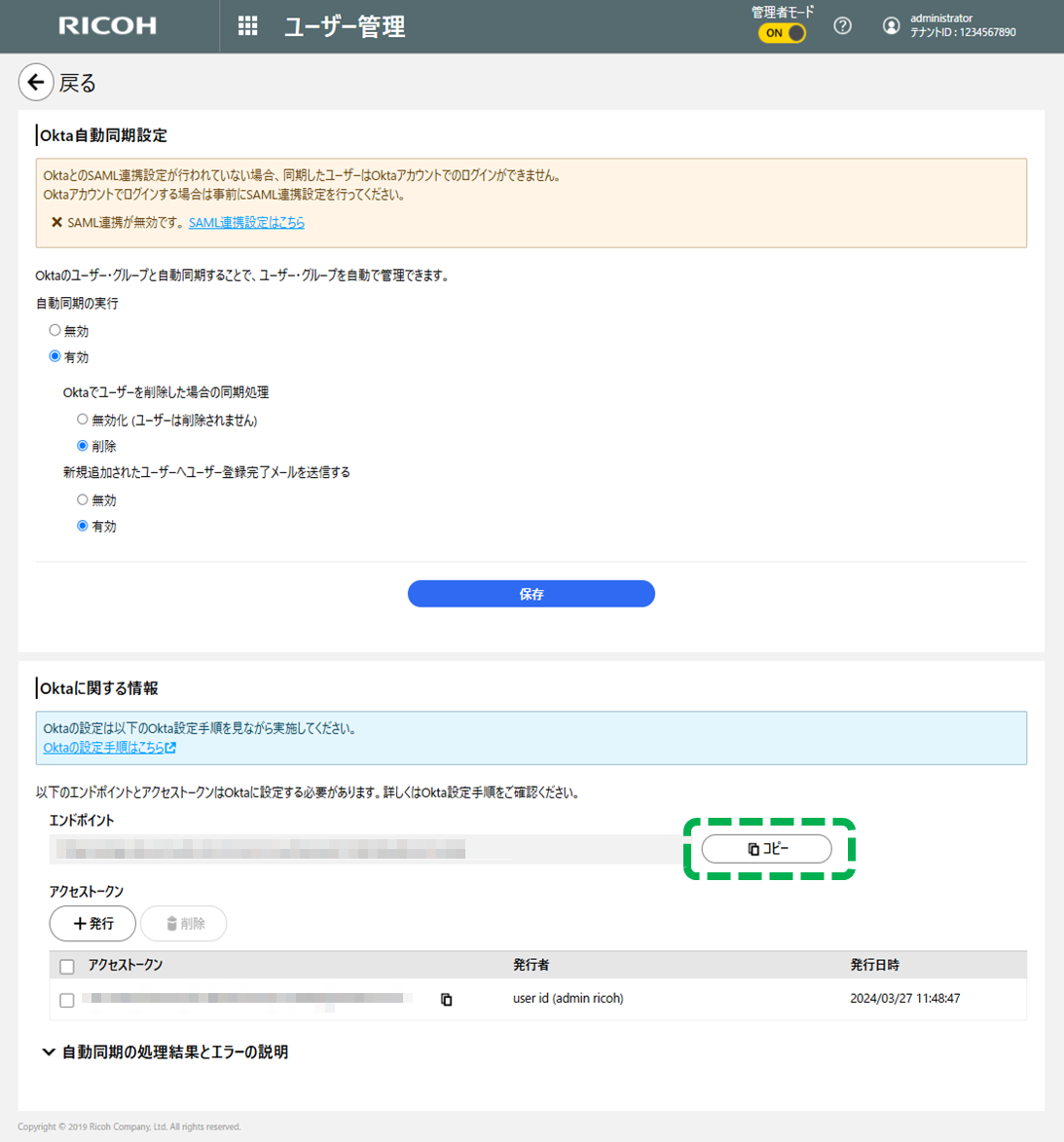Screen dimensions: 1064x1142
Task: Click the ユーザー管理 page title
Action: [x=345, y=27]
